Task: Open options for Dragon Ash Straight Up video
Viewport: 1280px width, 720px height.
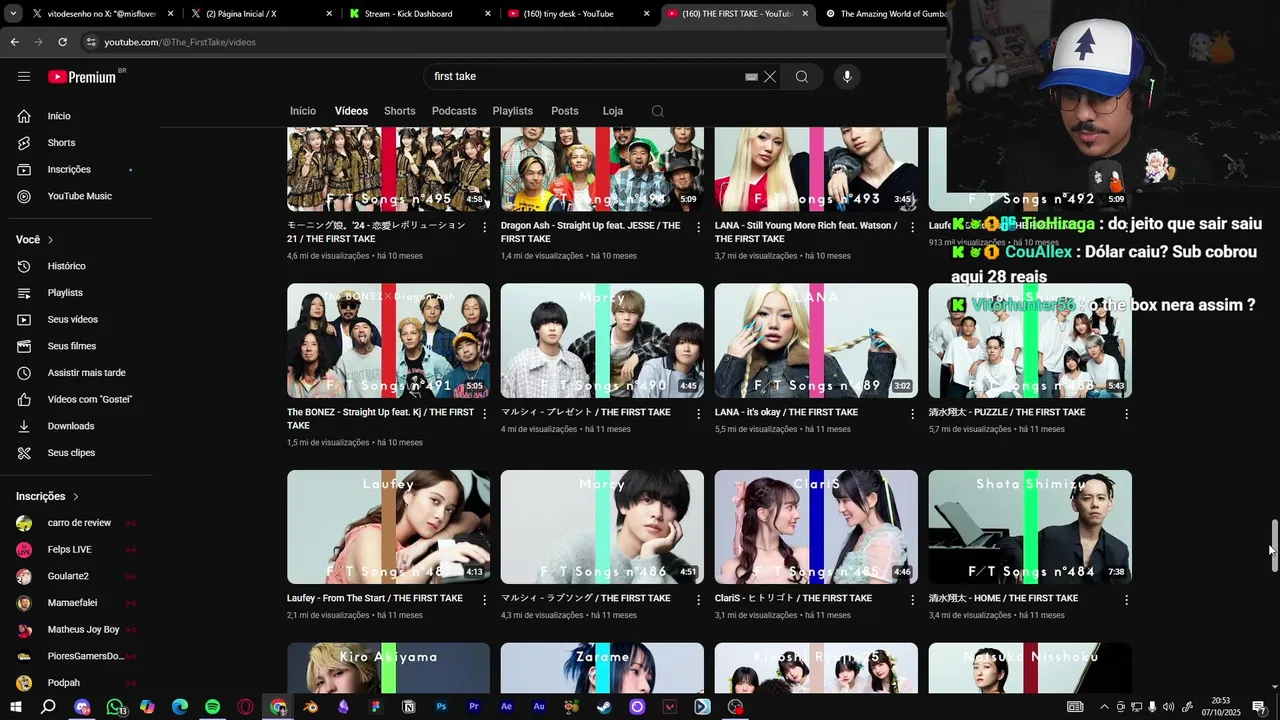Action: click(698, 227)
